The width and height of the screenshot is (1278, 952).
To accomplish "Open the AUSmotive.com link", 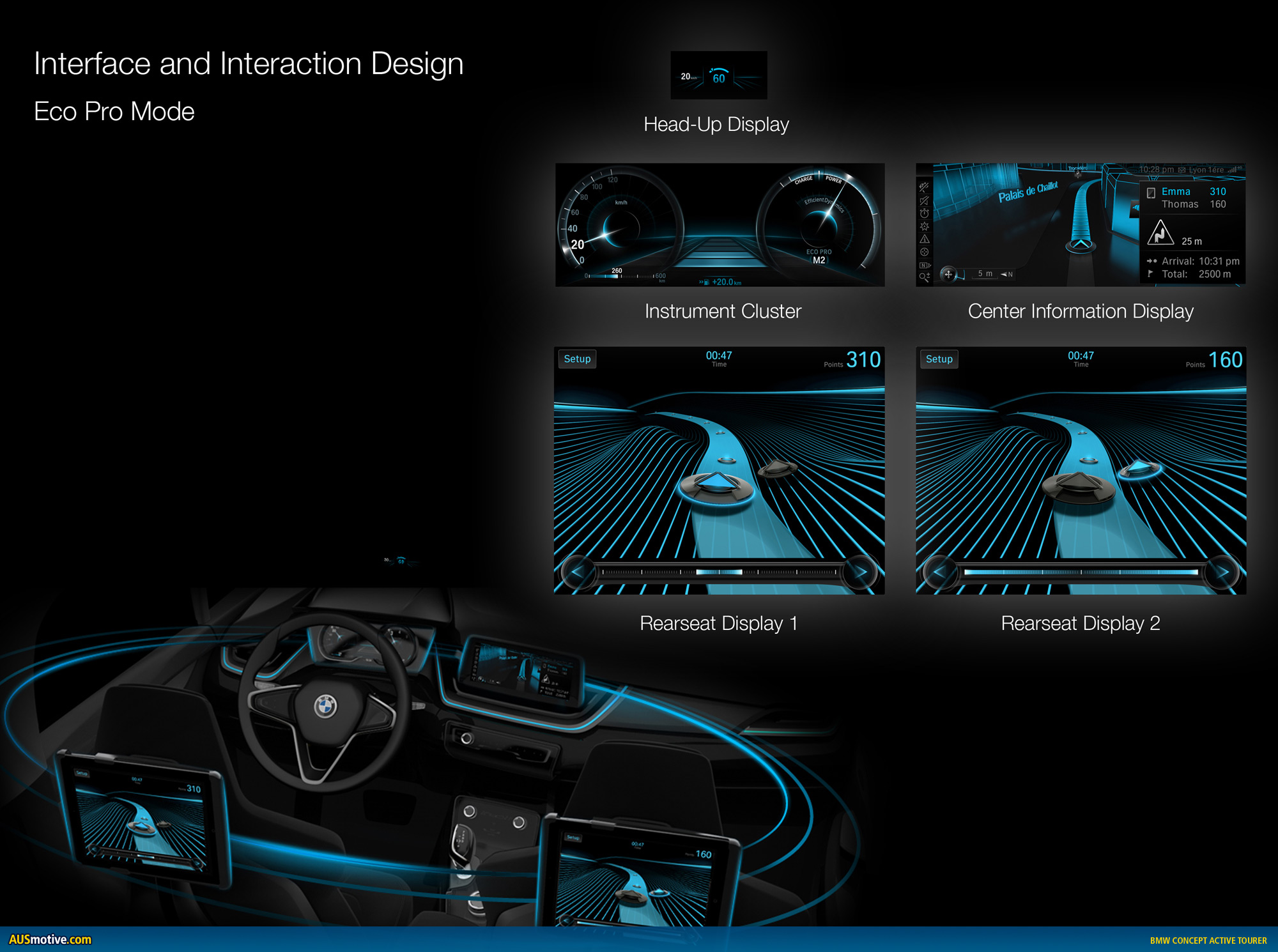I will point(50,939).
